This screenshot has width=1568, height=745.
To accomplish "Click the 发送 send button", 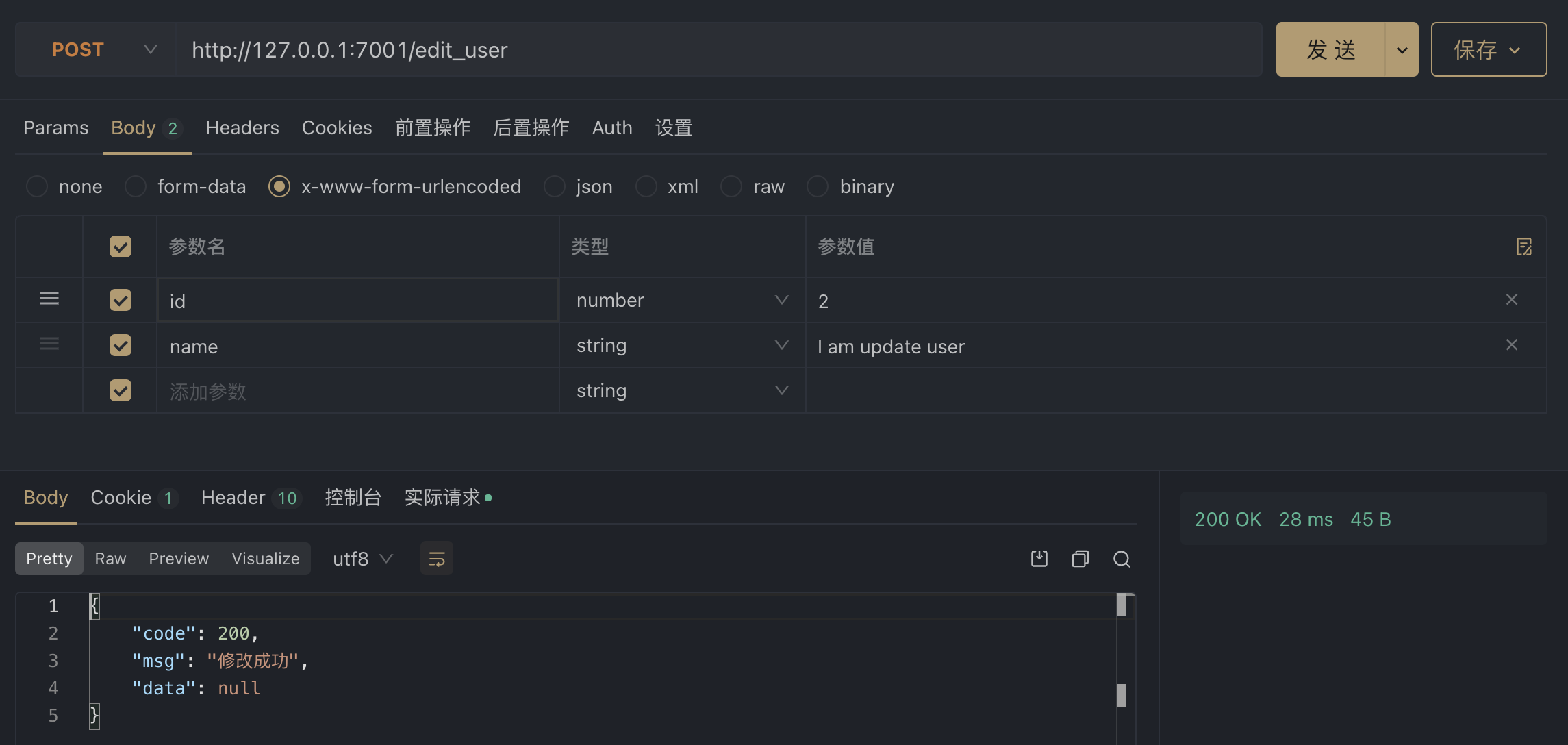I will pos(1330,49).
